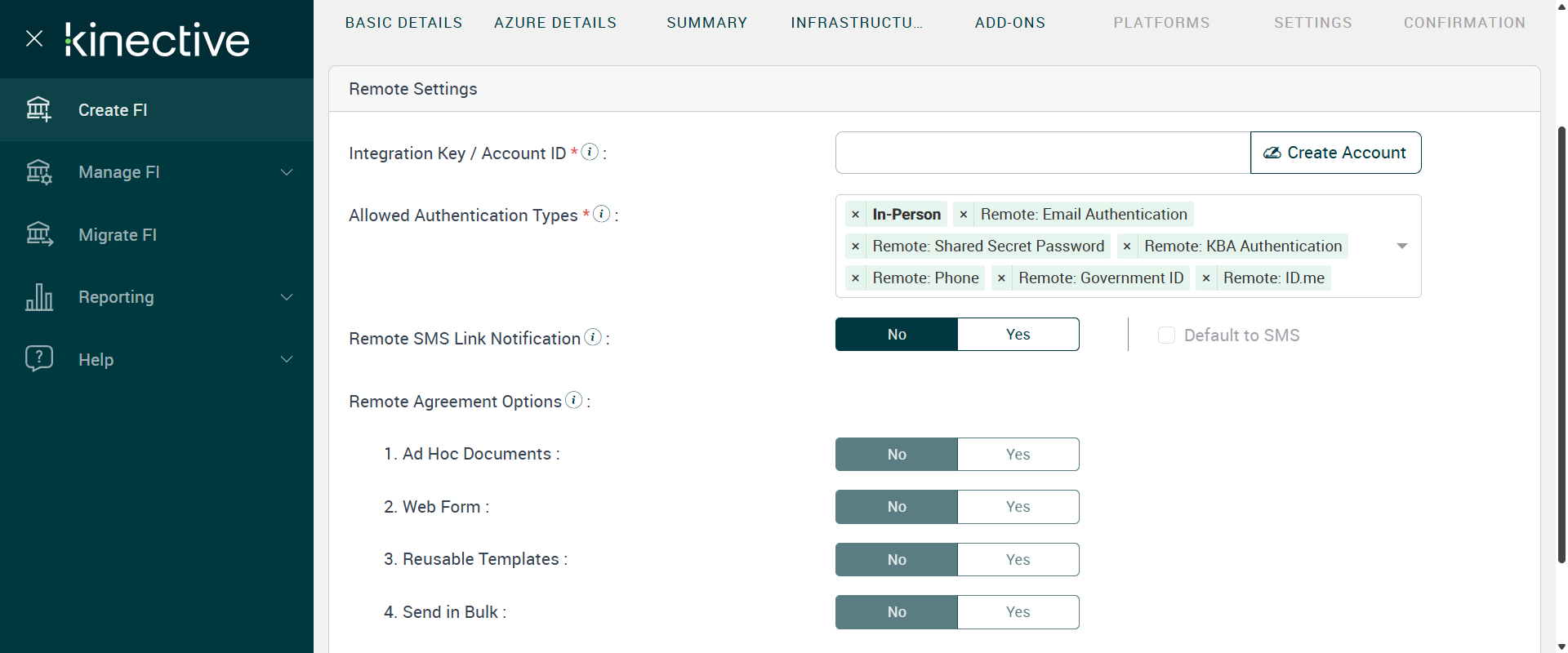Viewport: 1568px width, 653px height.
Task: Enable Remote SMS Link Notification with Yes
Action: (1018, 335)
